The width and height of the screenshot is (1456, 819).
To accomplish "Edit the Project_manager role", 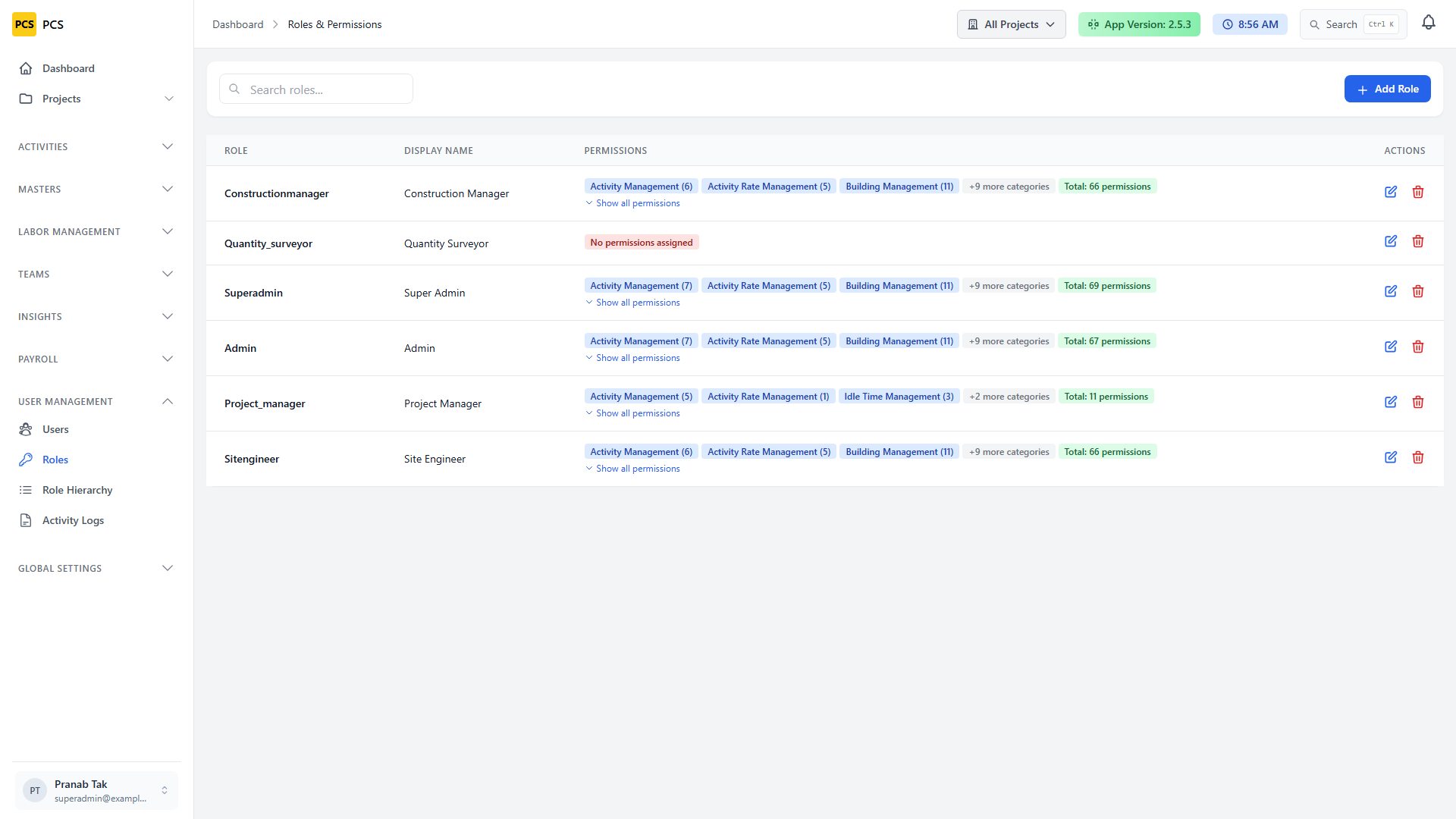I will click(x=1391, y=402).
